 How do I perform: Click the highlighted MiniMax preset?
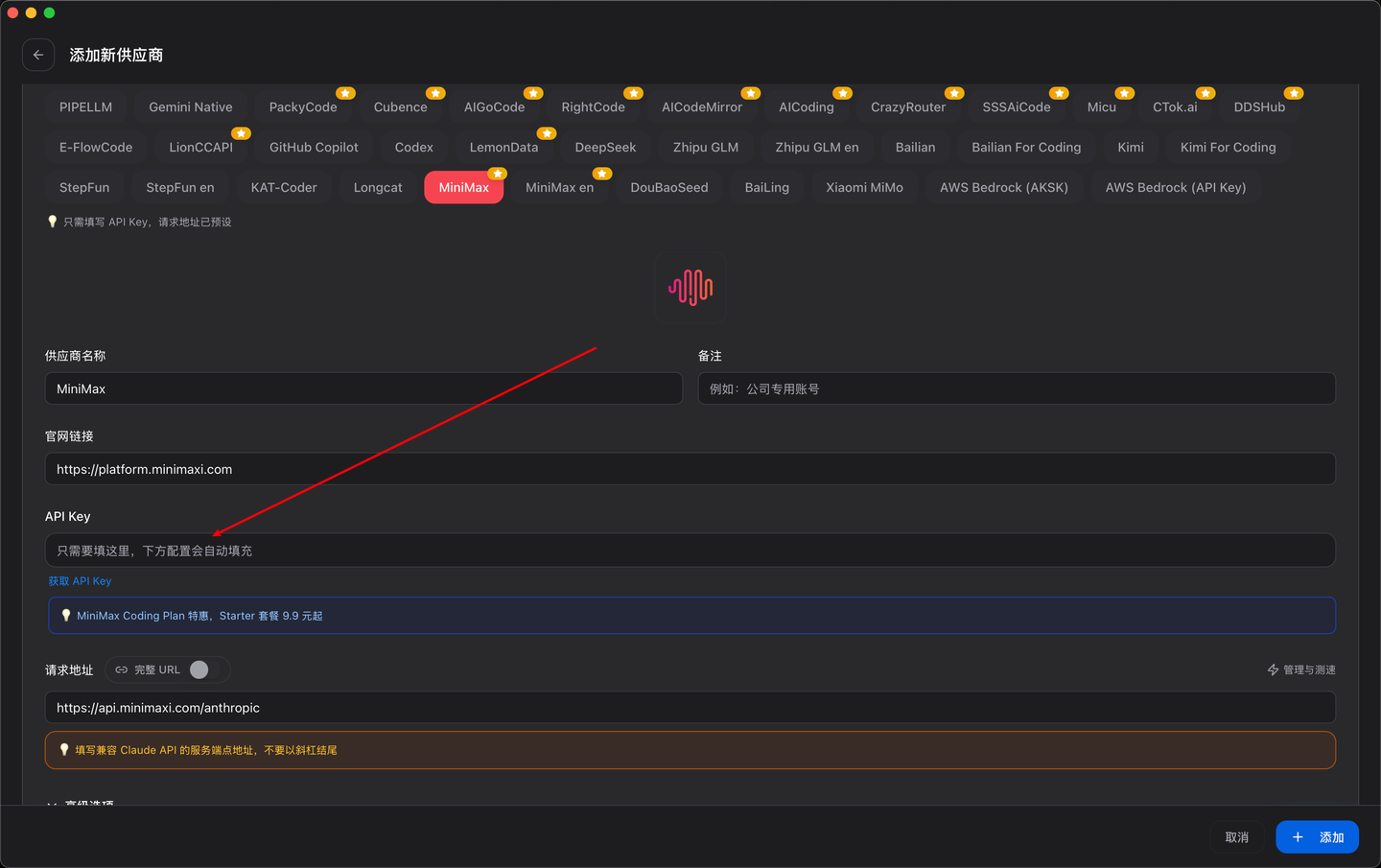coord(464,188)
